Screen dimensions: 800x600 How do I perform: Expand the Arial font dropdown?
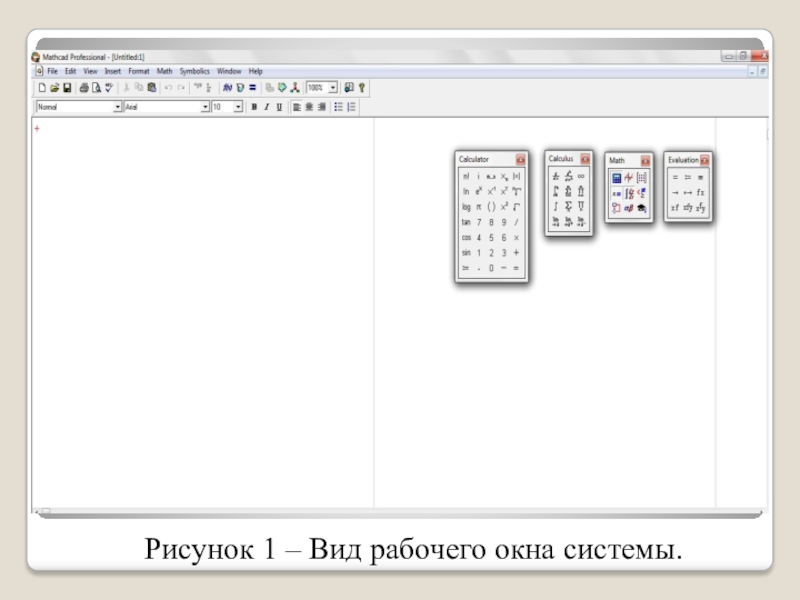tap(205, 107)
